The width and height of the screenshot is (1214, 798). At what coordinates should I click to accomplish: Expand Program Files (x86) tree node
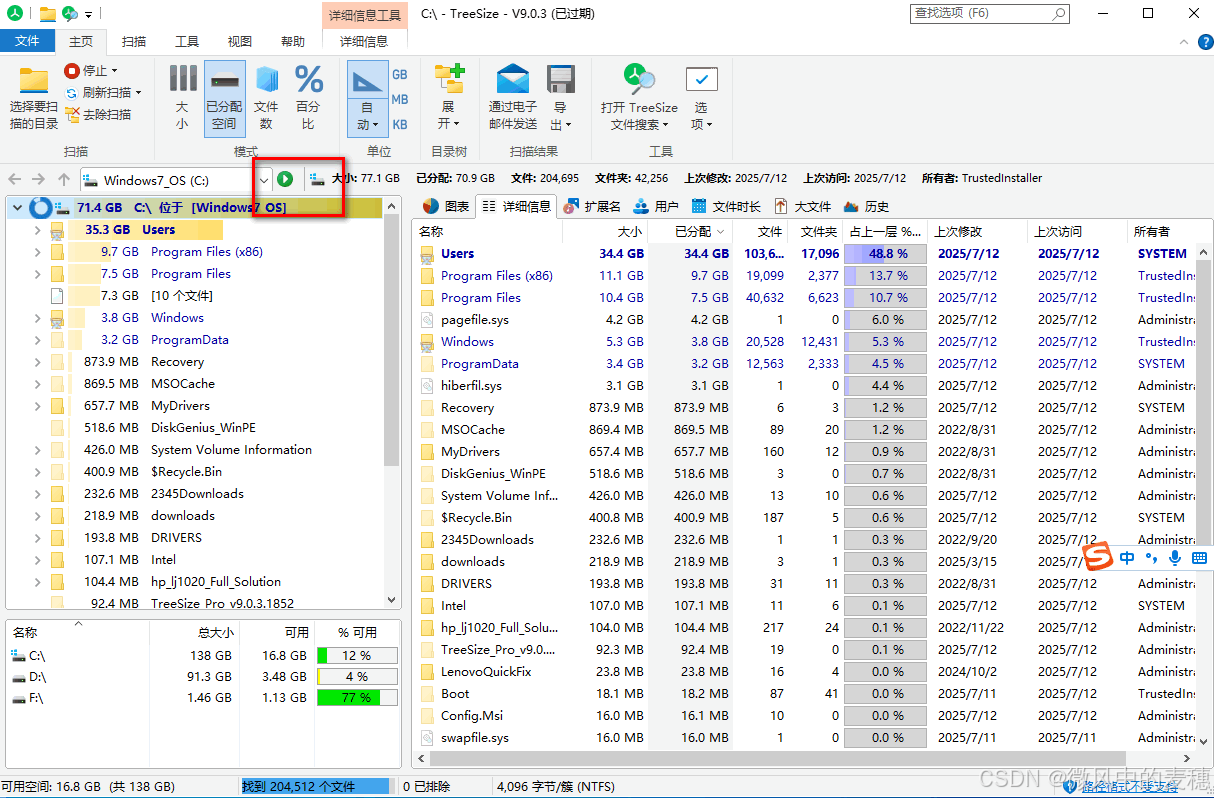[x=37, y=252]
